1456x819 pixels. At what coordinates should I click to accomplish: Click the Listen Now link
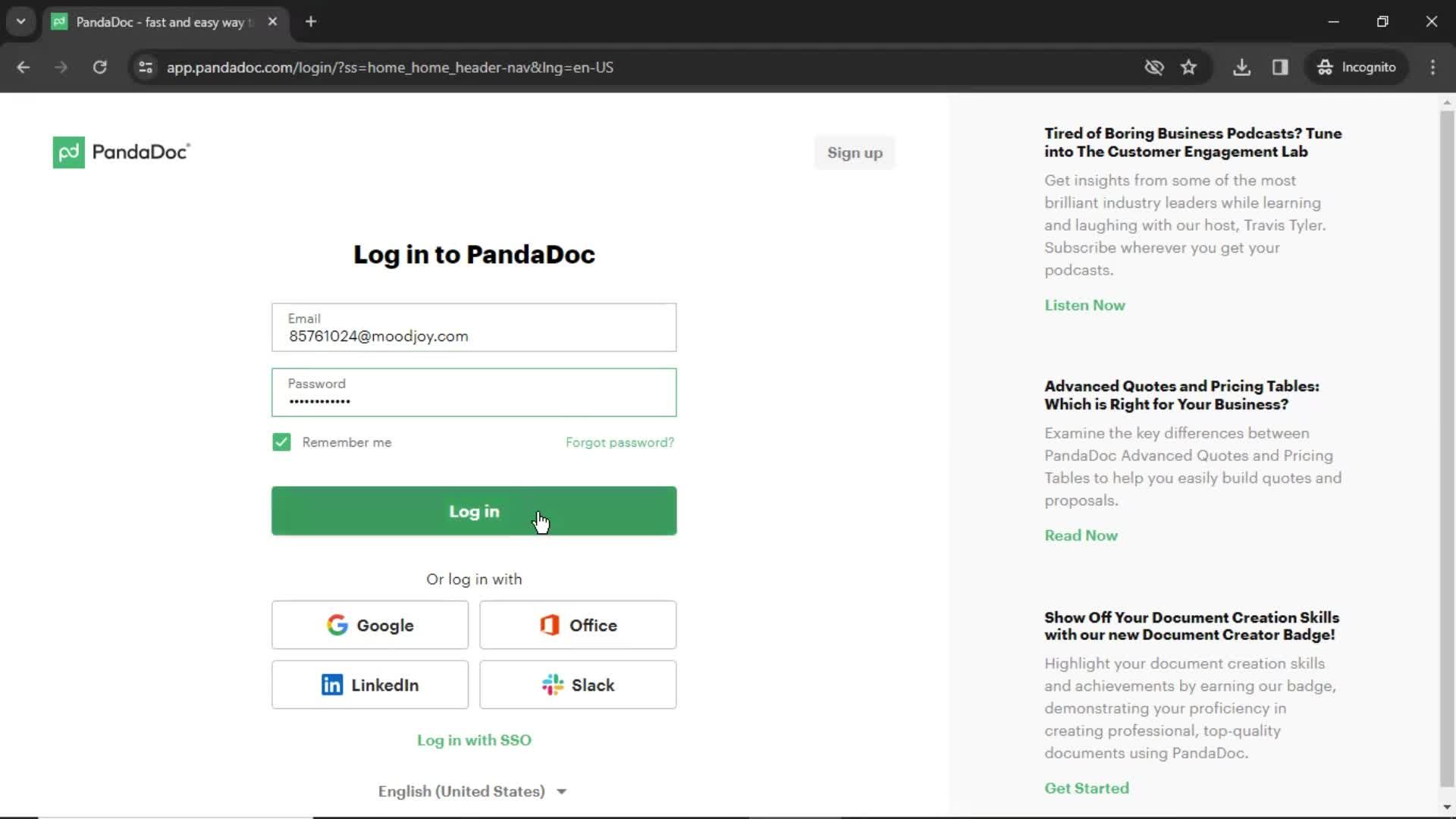[x=1085, y=305]
